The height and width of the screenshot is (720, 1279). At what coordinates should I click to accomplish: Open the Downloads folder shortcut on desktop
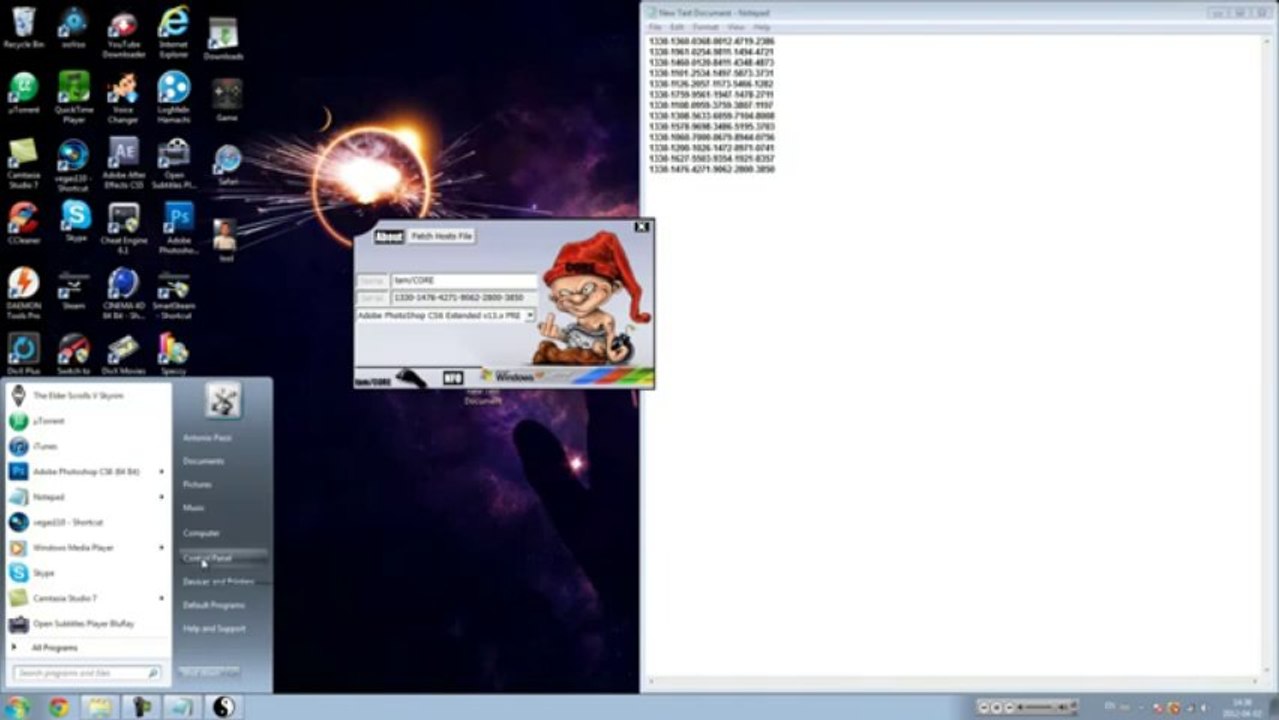pyautogui.click(x=223, y=39)
